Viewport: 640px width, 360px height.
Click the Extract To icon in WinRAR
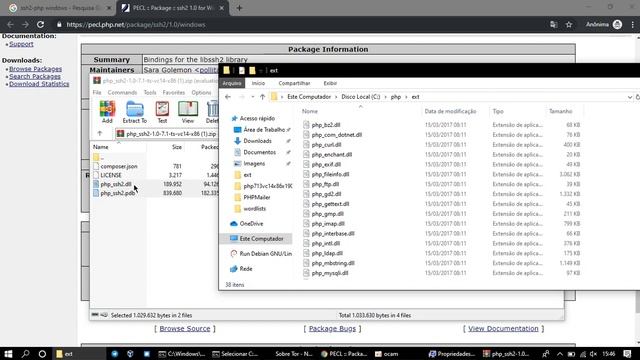(135, 112)
